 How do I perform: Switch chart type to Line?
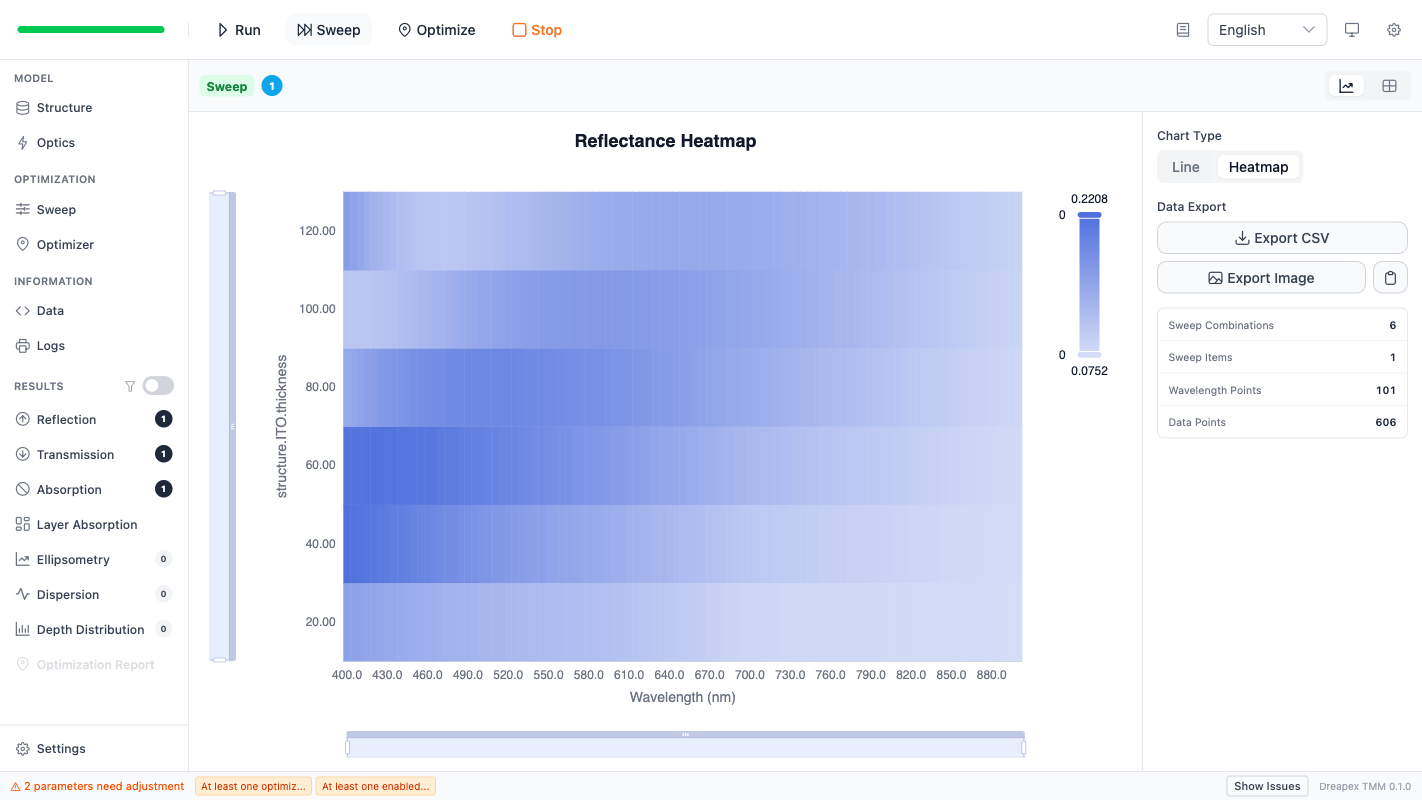1186,166
